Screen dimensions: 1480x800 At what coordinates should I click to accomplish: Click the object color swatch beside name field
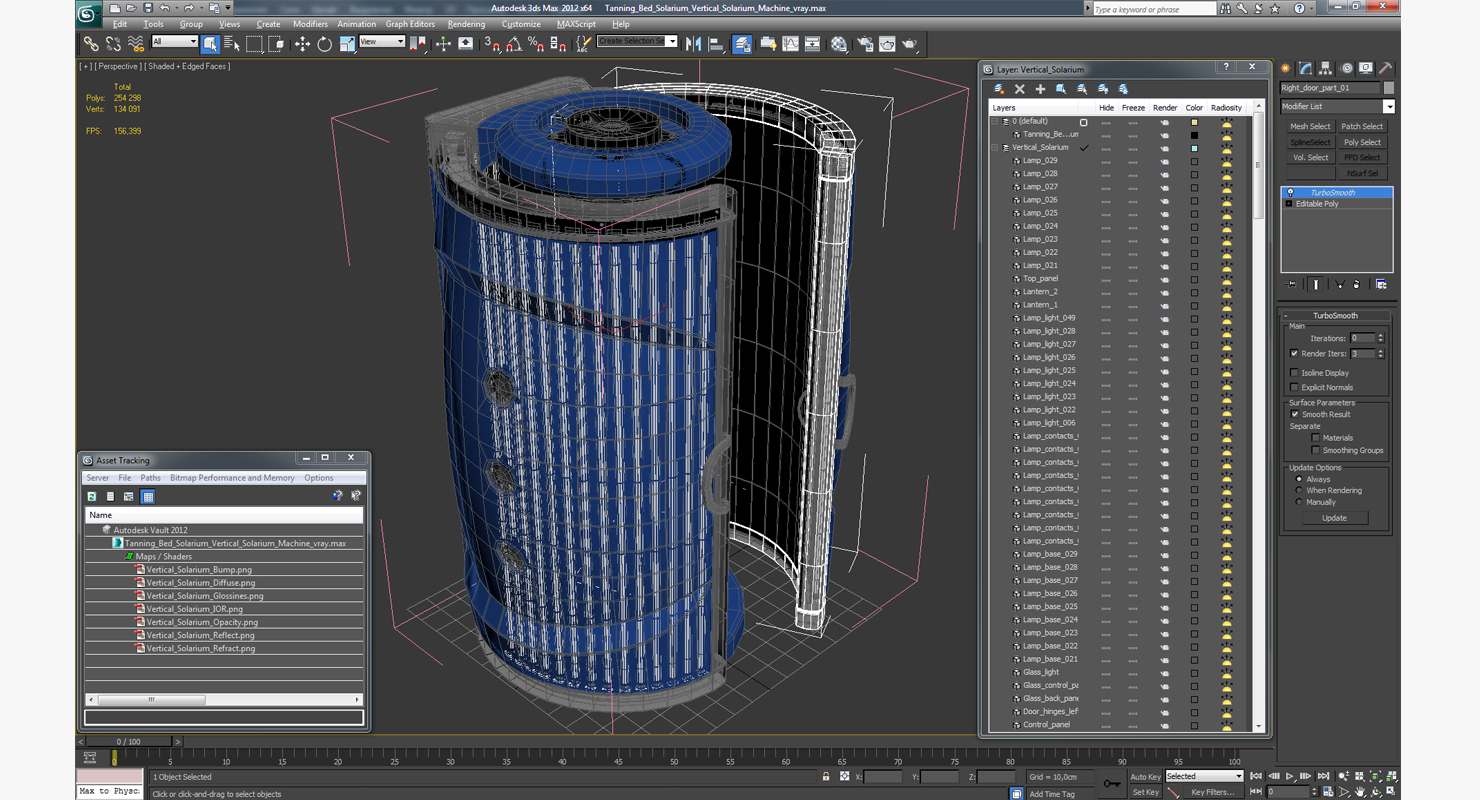(1388, 88)
